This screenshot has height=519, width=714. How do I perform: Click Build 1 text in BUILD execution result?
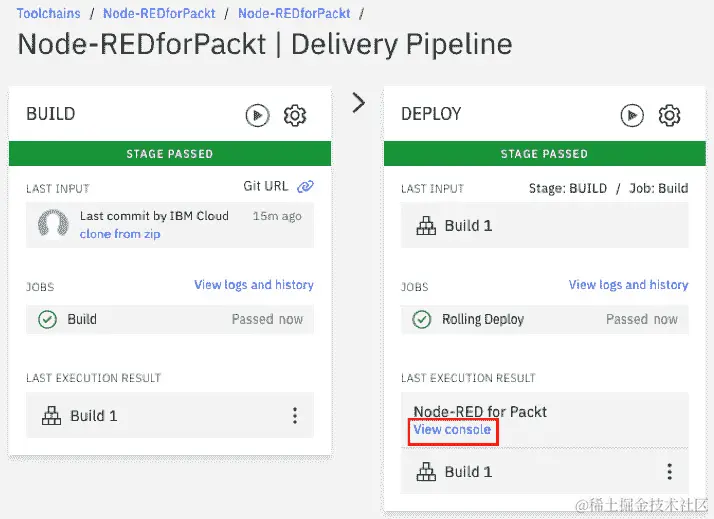click(94, 416)
